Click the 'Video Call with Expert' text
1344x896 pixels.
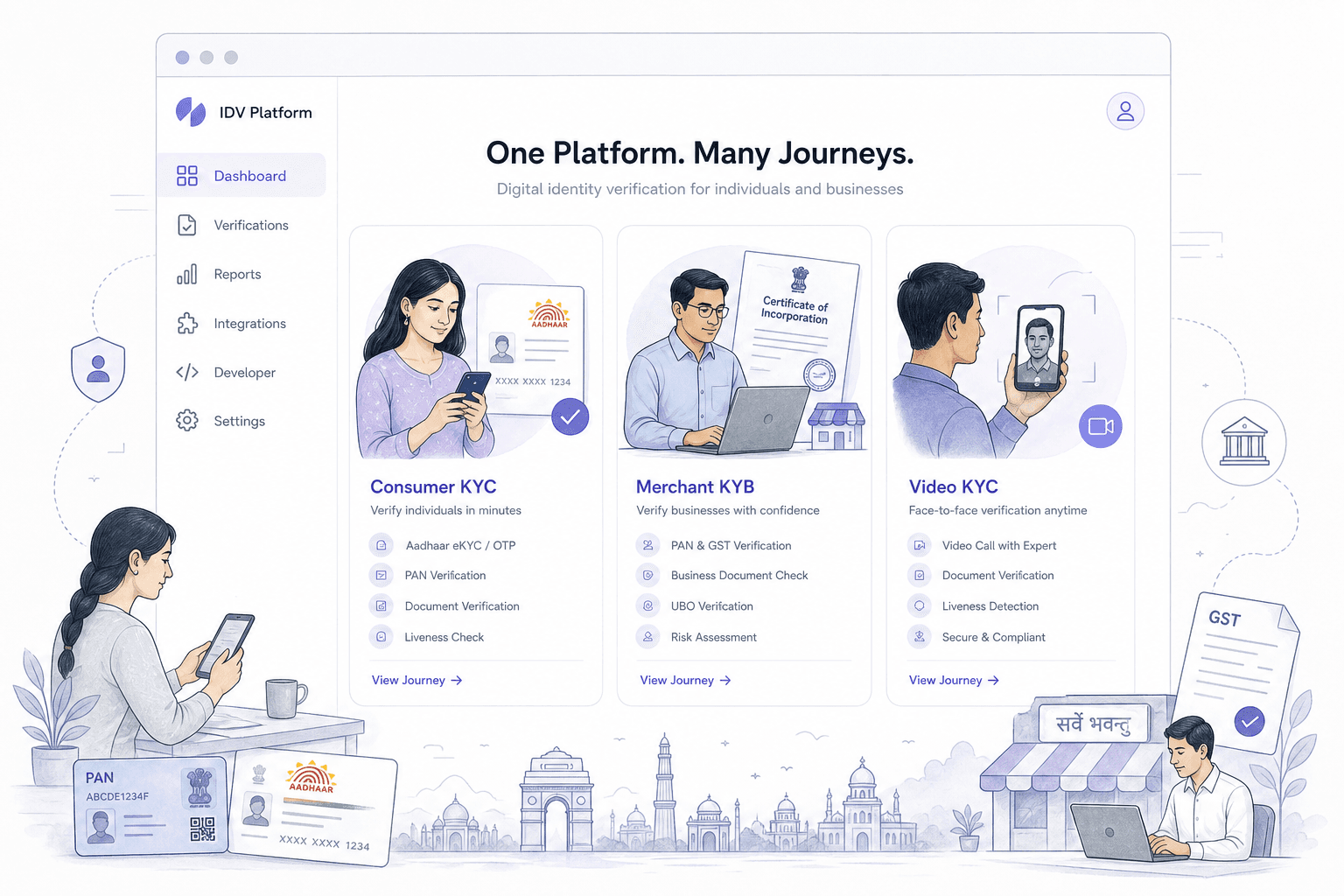[x=999, y=545]
